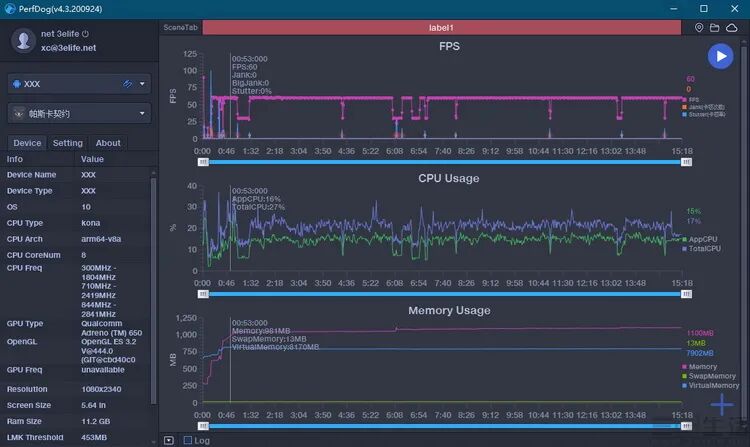Select the CPU CoreNum row
The image size is (750, 447).
click(x=77, y=255)
